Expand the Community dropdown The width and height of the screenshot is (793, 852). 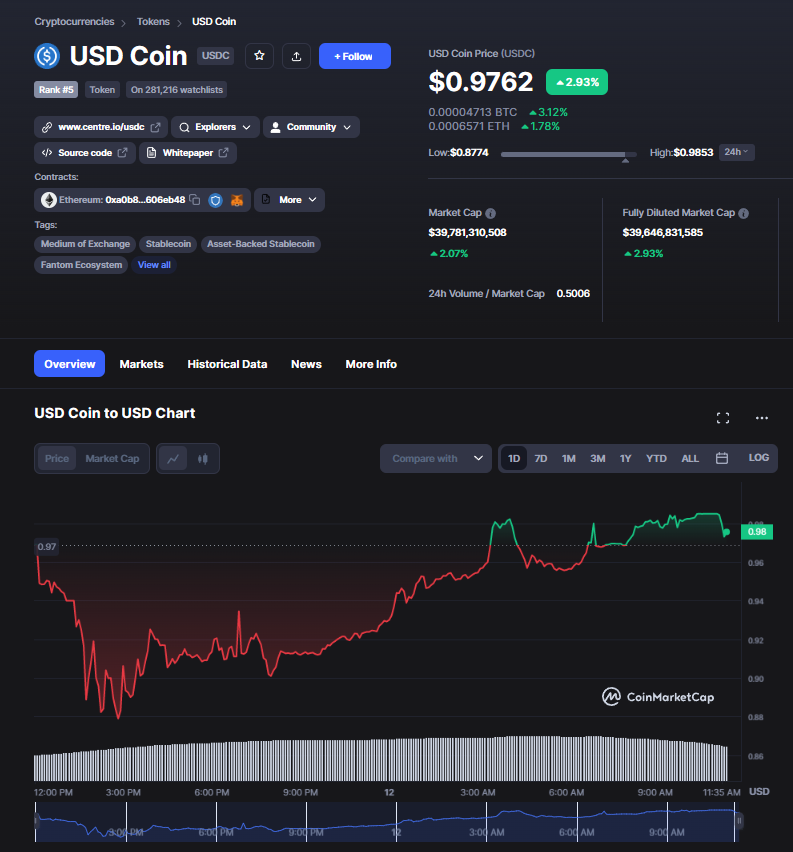(311, 127)
